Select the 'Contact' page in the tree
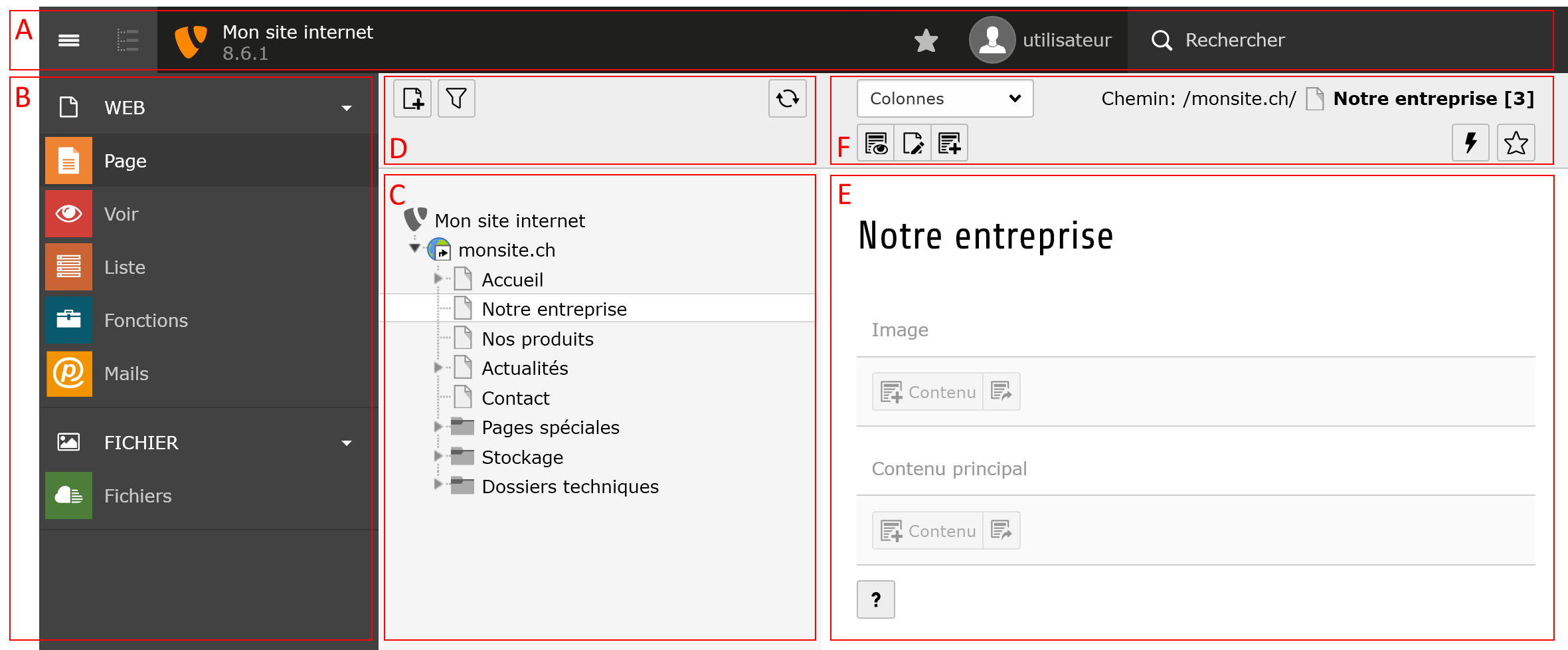1568x650 pixels. (515, 397)
